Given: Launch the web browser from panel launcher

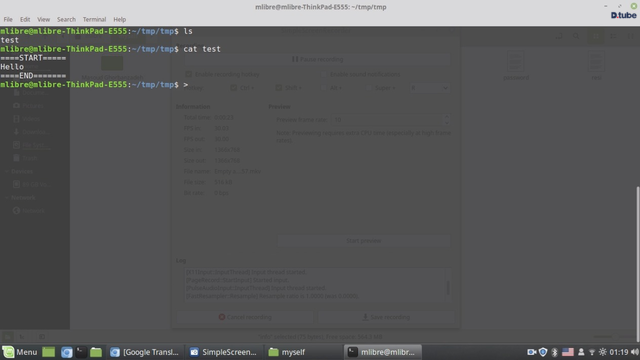Looking at the screenshot, I should tap(67, 352).
